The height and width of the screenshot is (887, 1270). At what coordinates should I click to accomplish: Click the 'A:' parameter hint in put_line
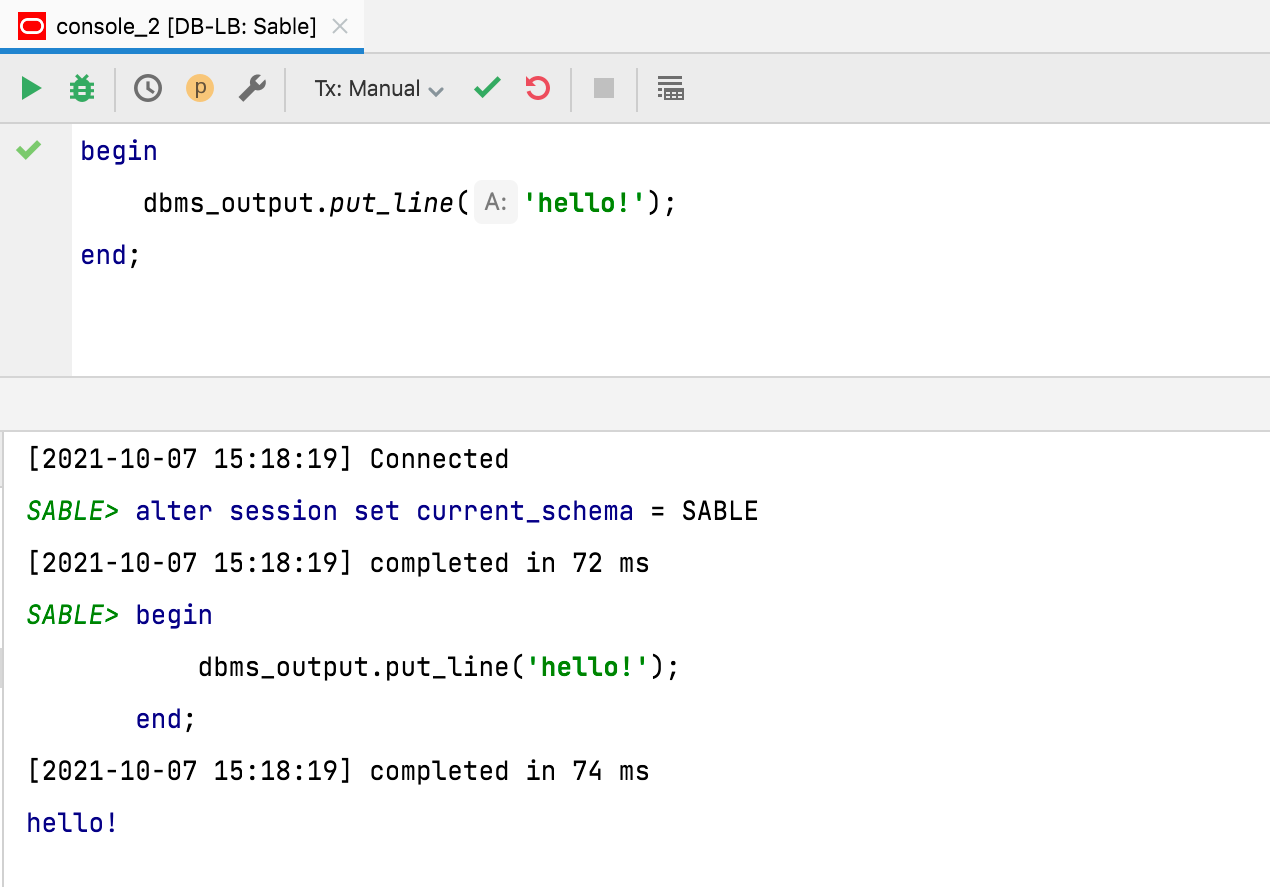coord(496,203)
